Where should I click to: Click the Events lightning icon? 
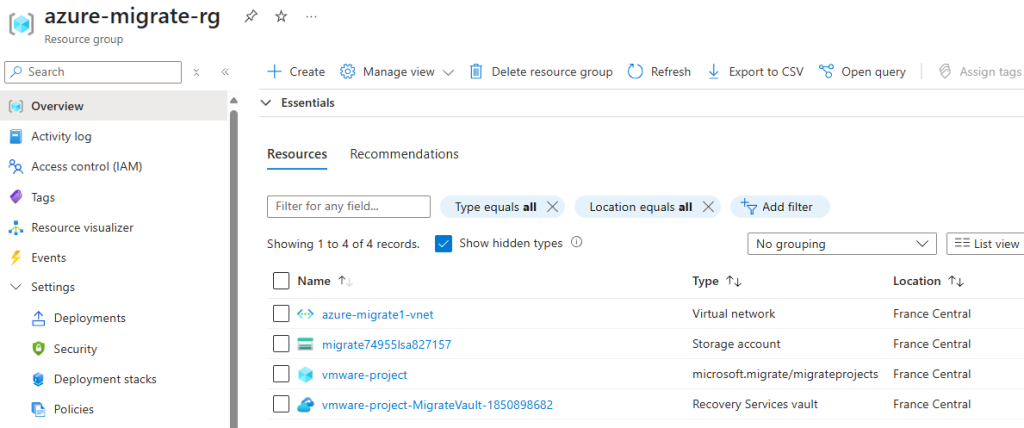pyautogui.click(x=16, y=257)
